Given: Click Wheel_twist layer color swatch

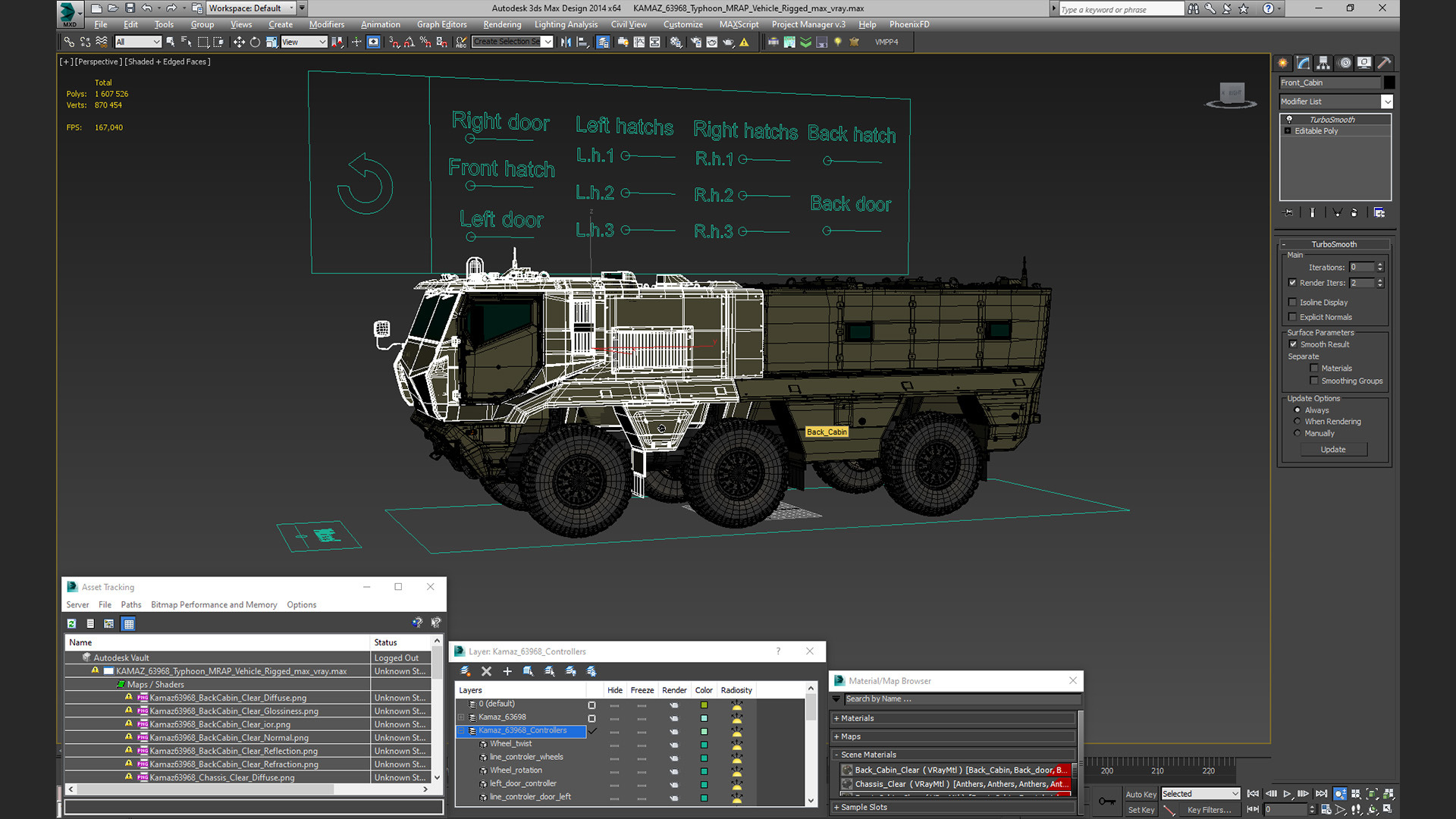Looking at the screenshot, I should [x=704, y=745].
